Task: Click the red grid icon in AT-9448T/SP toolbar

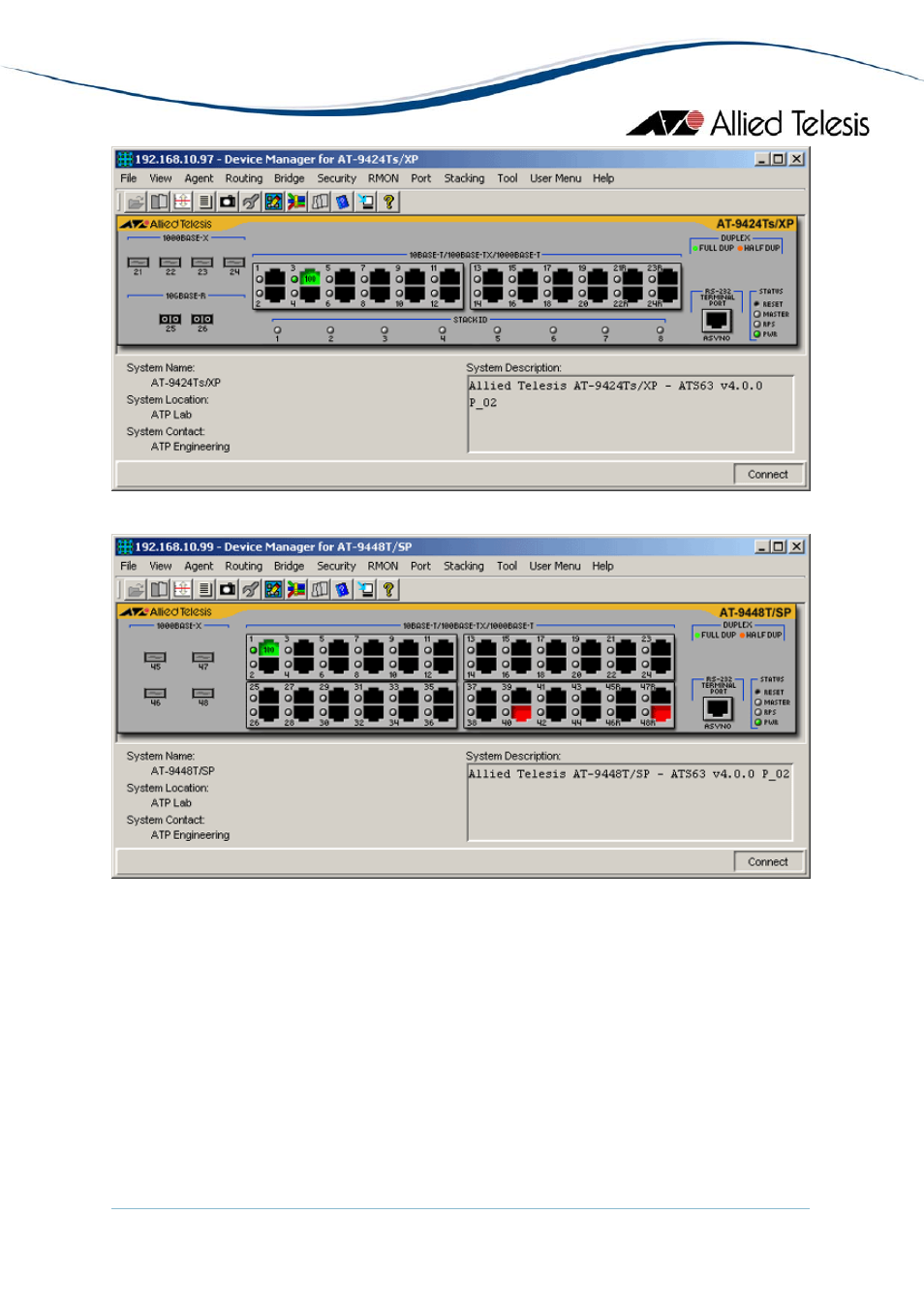Action: pos(182,589)
